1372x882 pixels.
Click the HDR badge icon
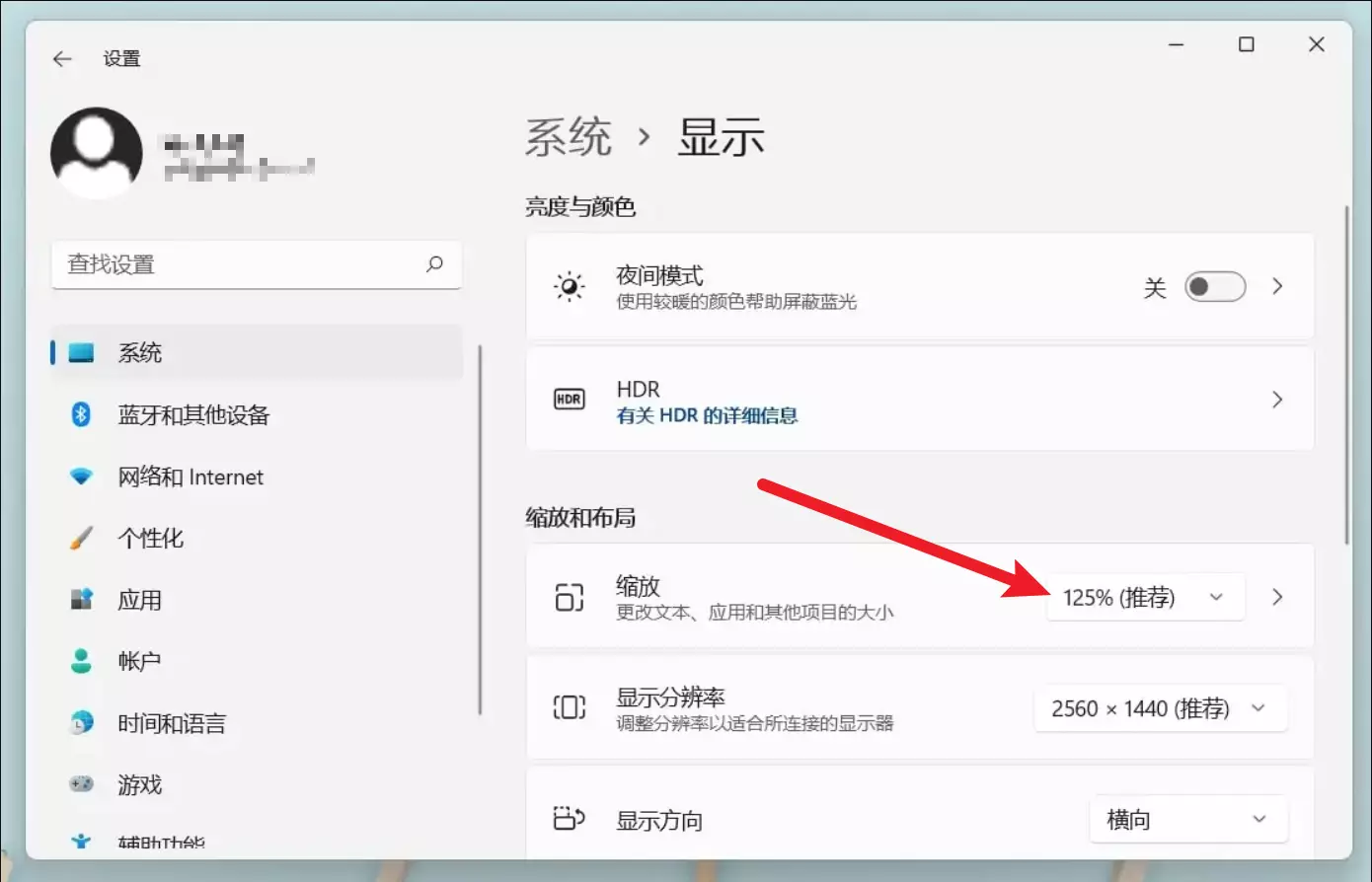tap(570, 400)
